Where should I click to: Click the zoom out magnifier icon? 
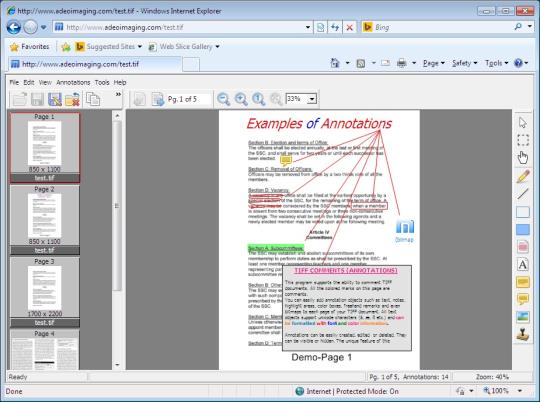[224, 99]
